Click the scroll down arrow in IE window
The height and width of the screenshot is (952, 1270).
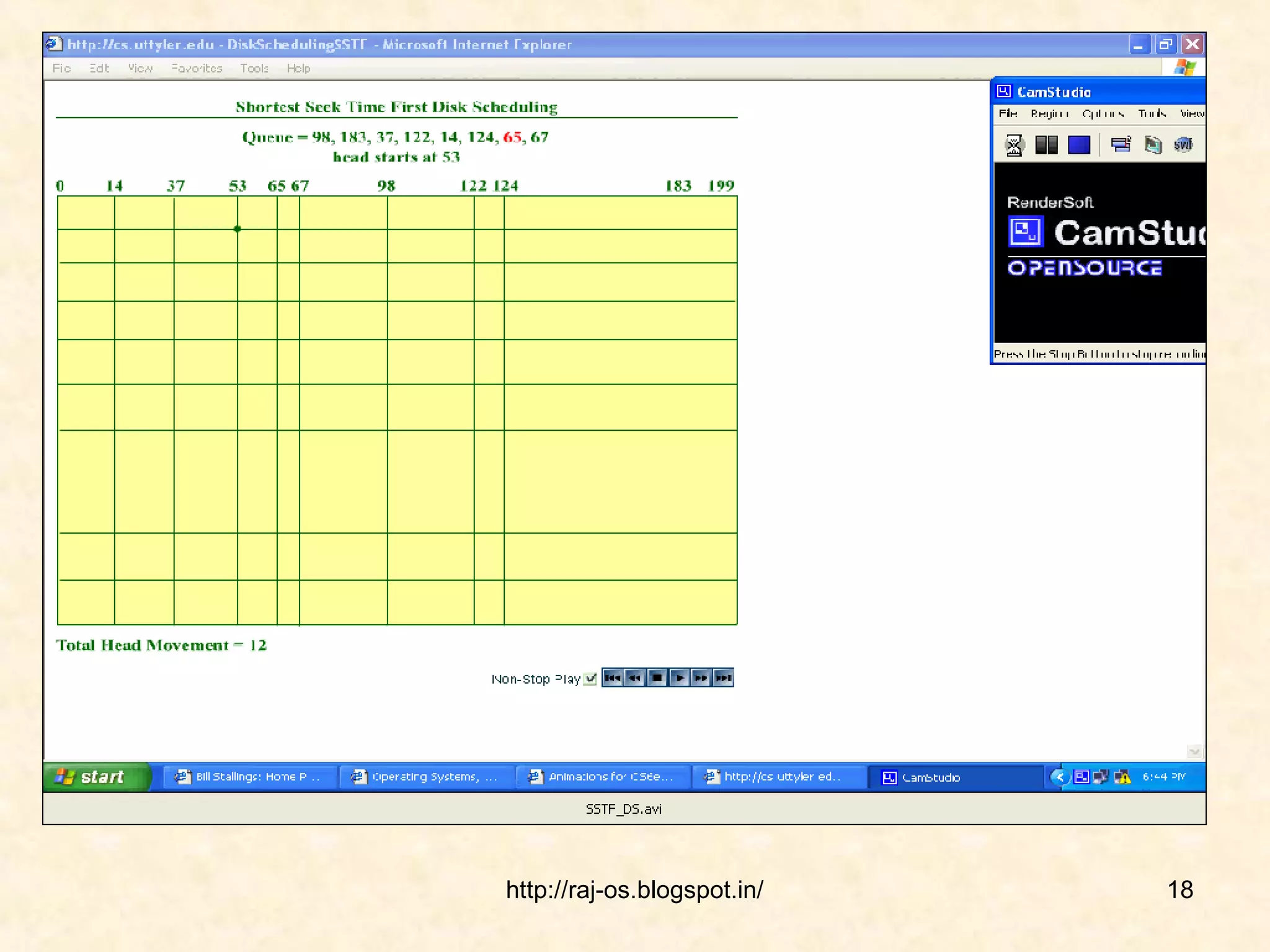[x=1194, y=751]
